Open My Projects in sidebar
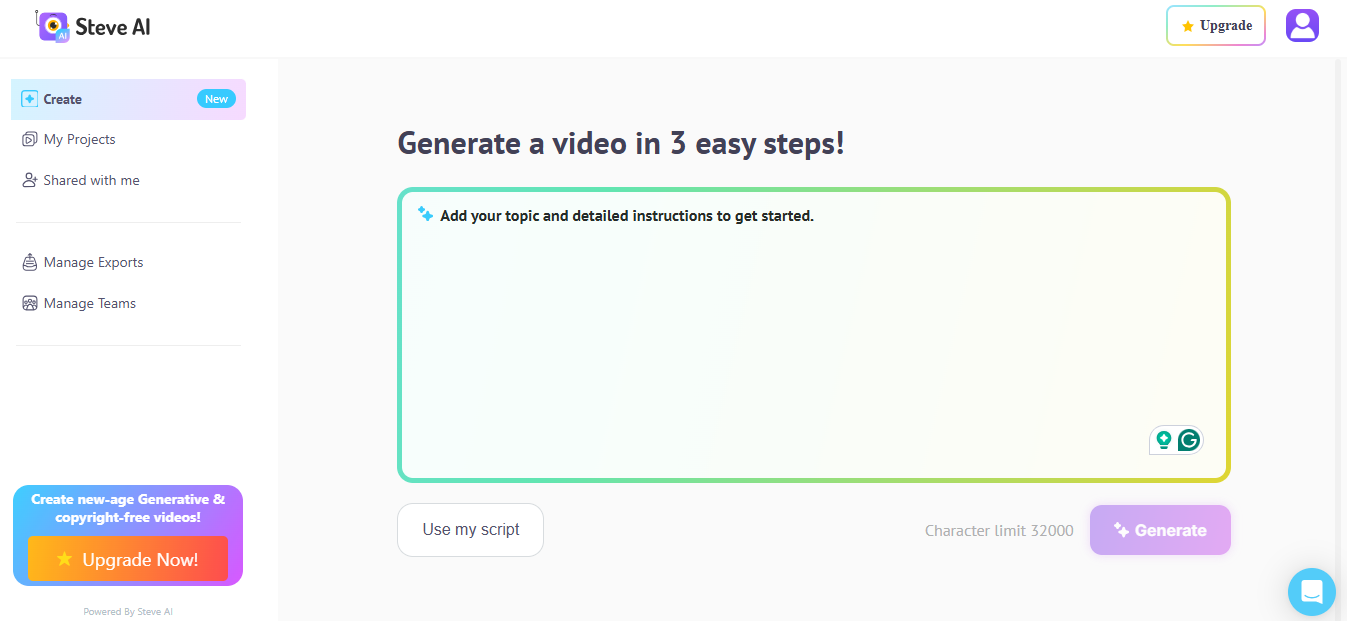The height and width of the screenshot is (621, 1347). coord(79,140)
